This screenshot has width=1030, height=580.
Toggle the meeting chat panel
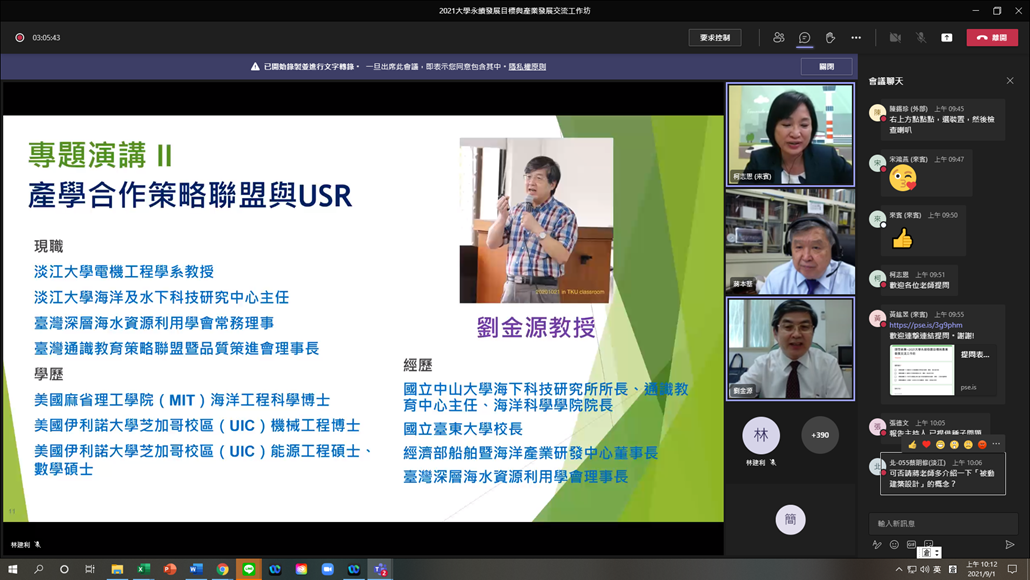point(804,37)
